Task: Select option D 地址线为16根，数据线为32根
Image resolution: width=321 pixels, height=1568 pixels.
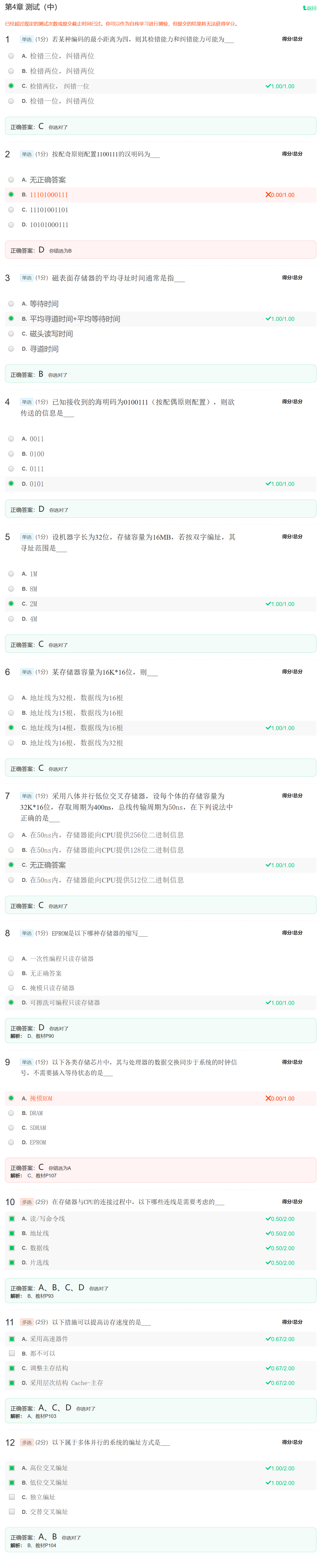Action: (x=11, y=743)
